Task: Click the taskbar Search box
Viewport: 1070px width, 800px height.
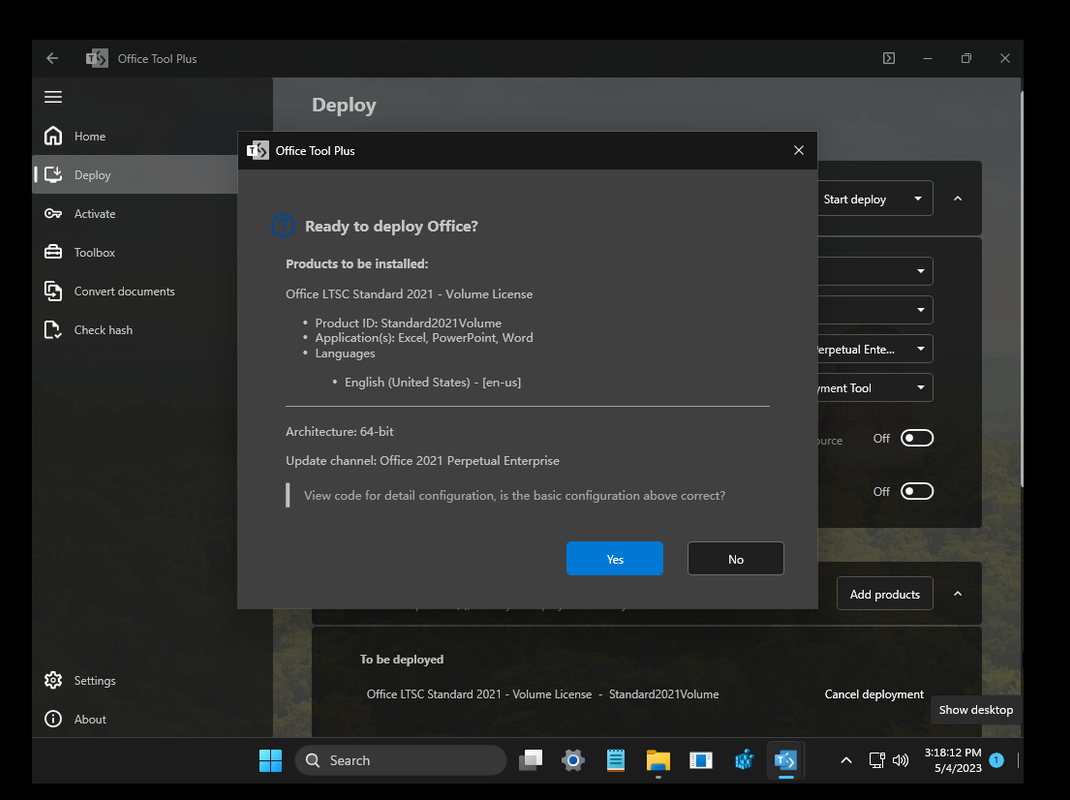Action: coord(401,760)
